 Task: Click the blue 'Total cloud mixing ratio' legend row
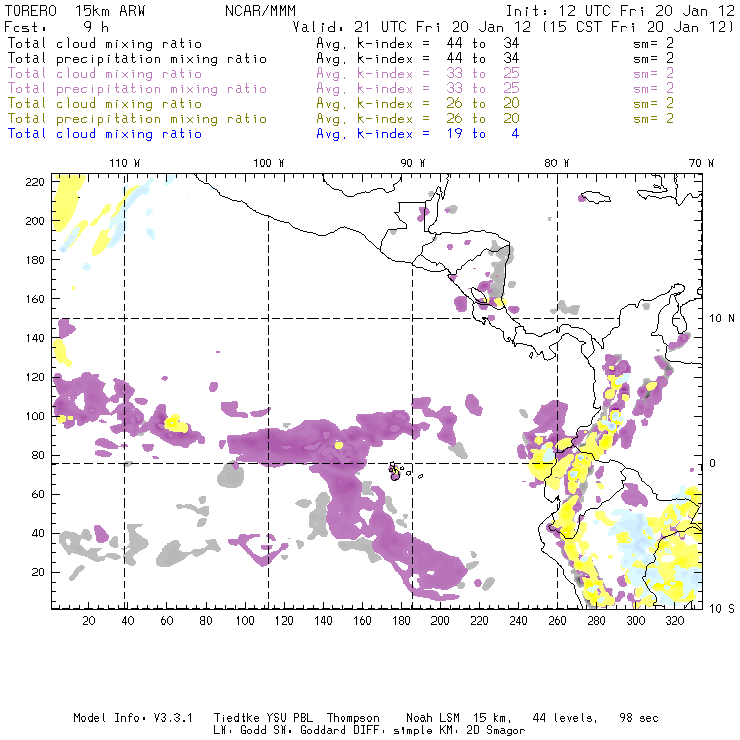click(263, 134)
